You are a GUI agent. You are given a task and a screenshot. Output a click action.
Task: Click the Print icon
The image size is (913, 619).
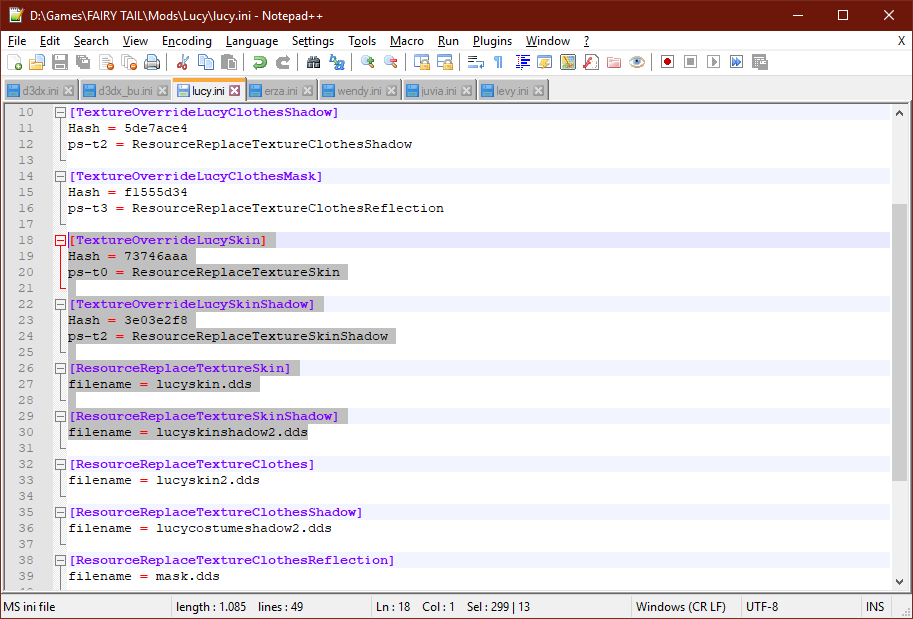tap(152, 62)
